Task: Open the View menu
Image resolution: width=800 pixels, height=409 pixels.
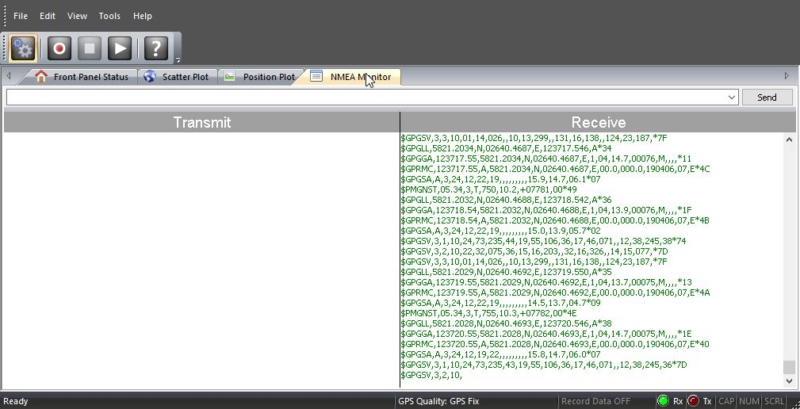Action: pos(77,16)
